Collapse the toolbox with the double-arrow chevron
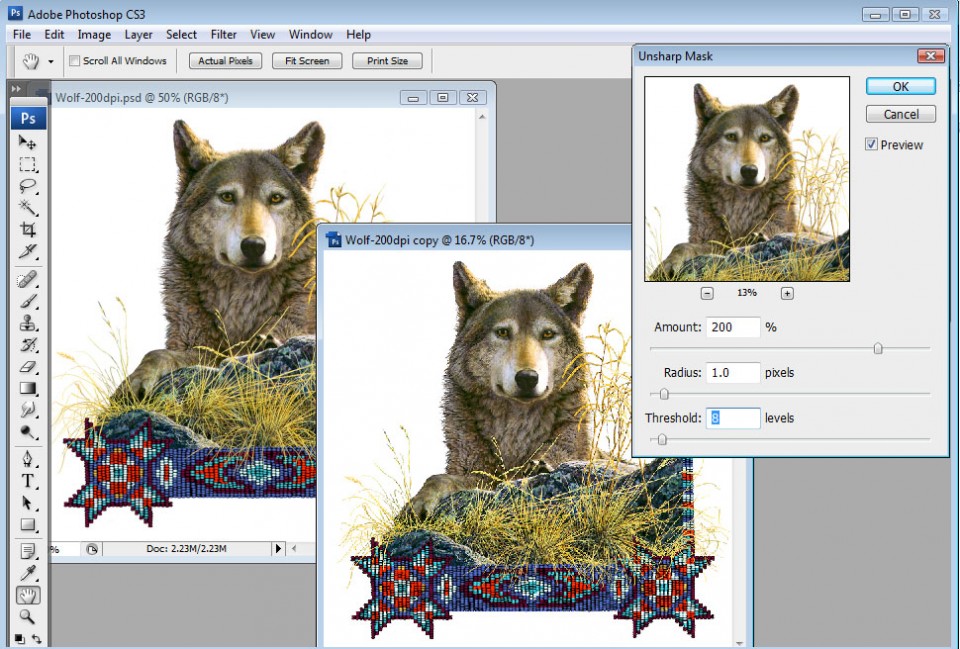This screenshot has height=649, width=960. pos(15,88)
